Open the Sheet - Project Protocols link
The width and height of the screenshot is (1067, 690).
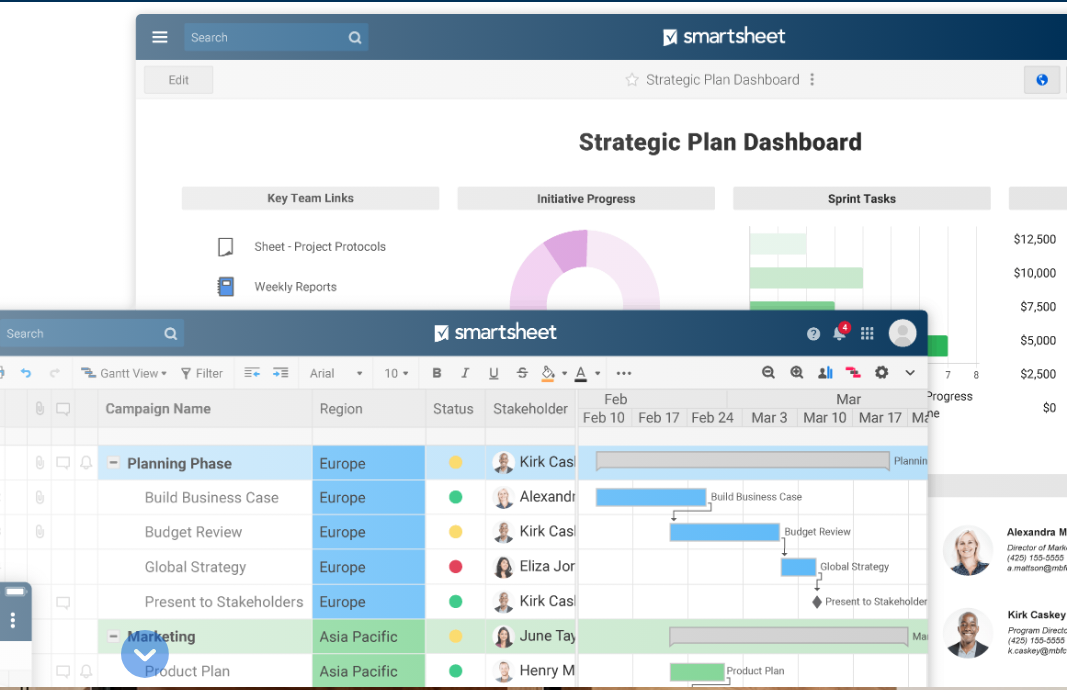[320, 246]
